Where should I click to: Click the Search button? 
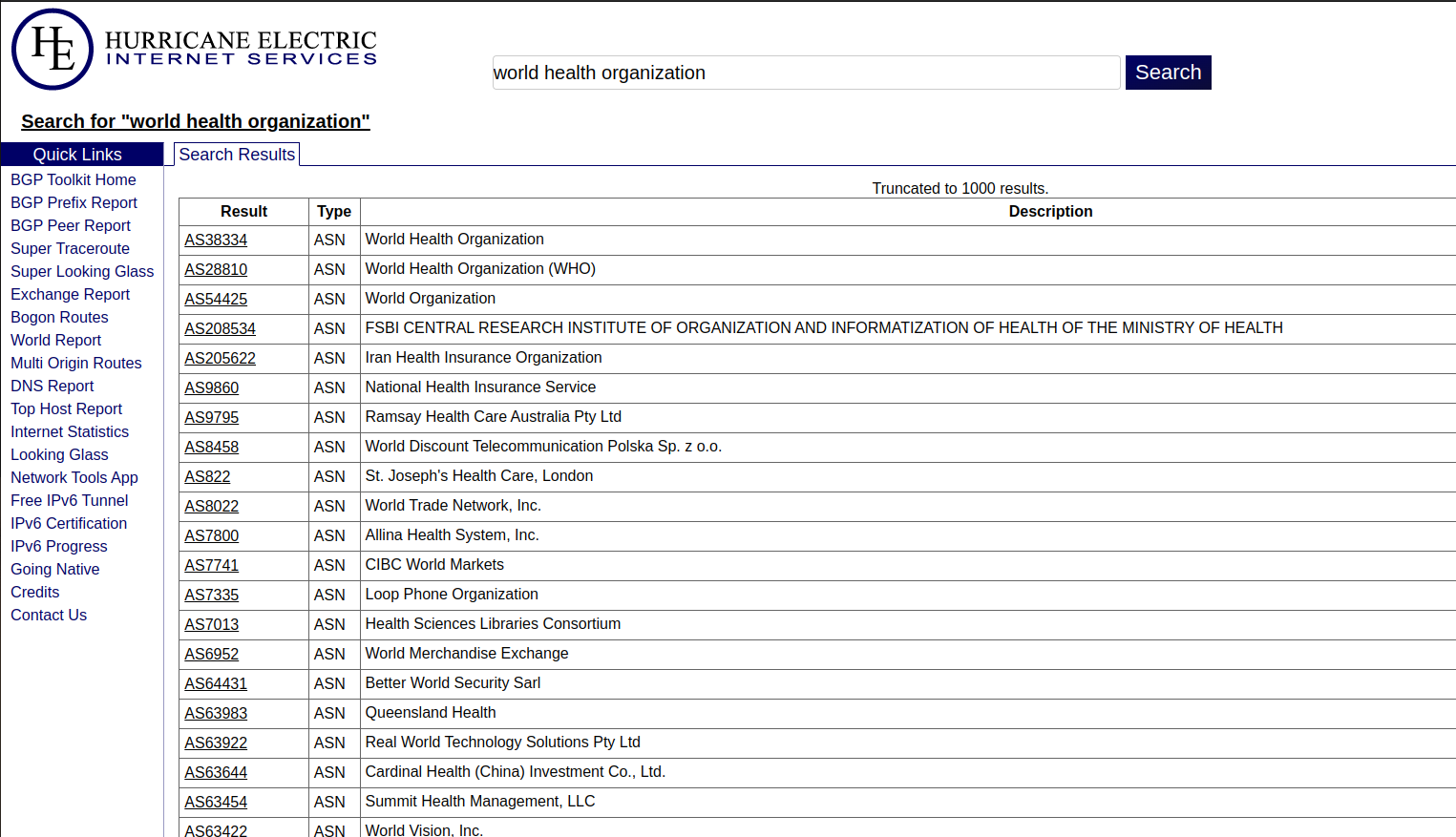1168,73
